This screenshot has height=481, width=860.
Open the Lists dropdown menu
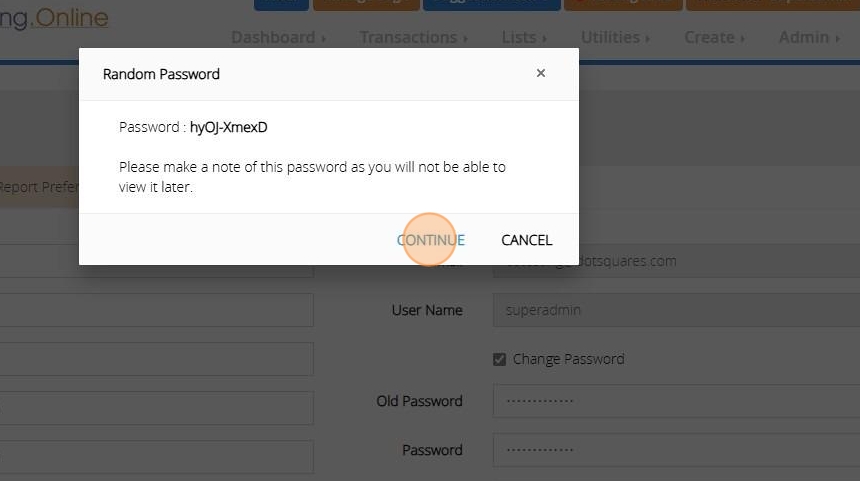[524, 37]
